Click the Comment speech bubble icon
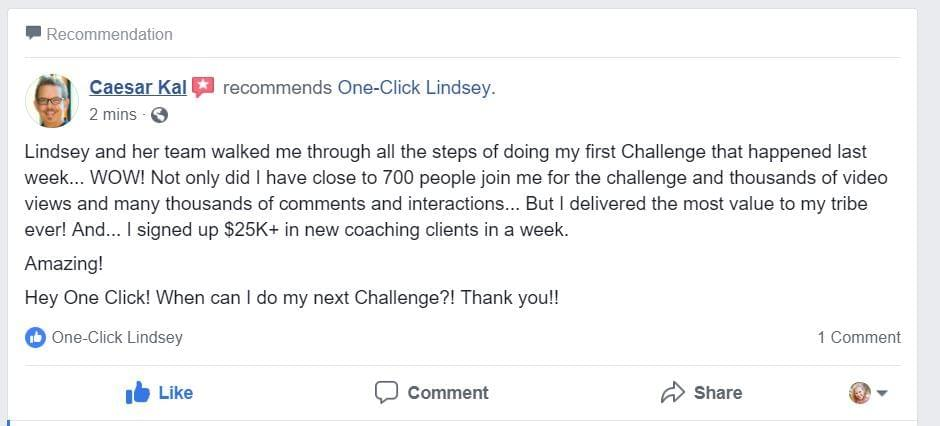 387,393
